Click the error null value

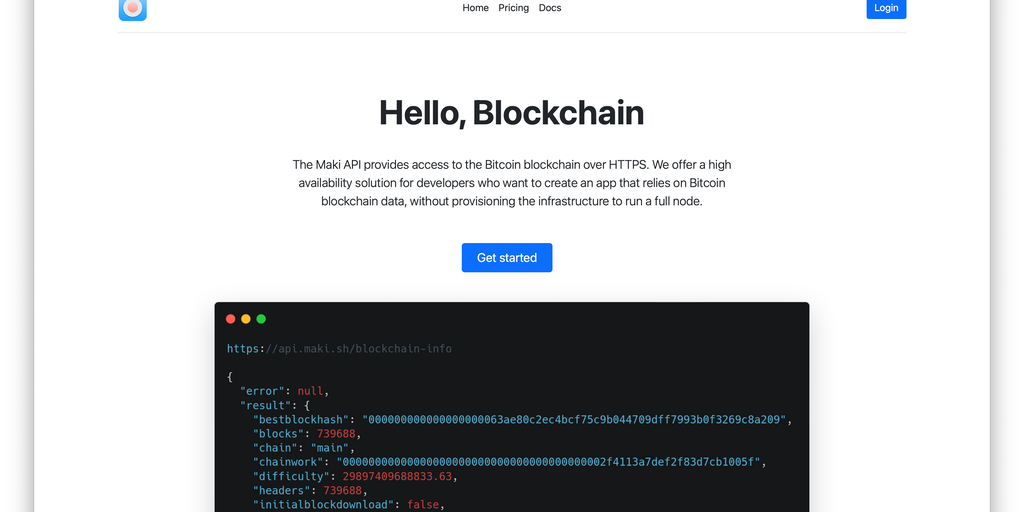(x=310, y=391)
